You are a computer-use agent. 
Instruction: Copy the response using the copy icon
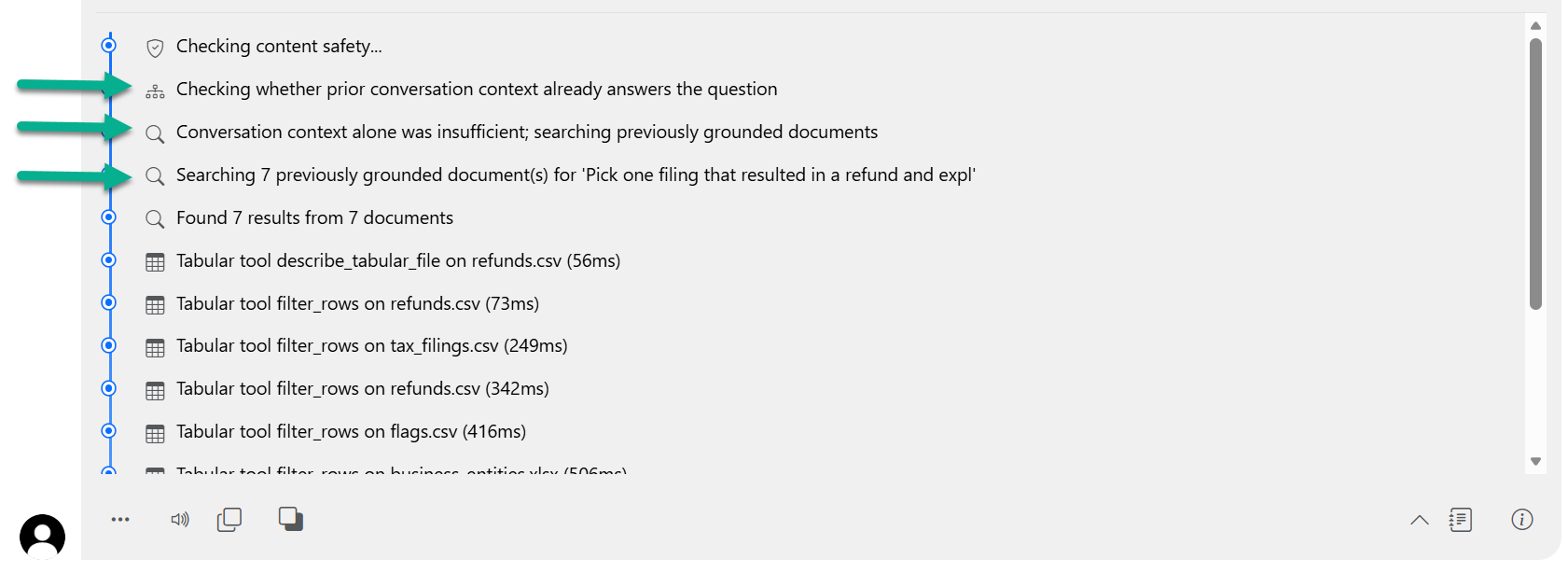[x=229, y=519]
